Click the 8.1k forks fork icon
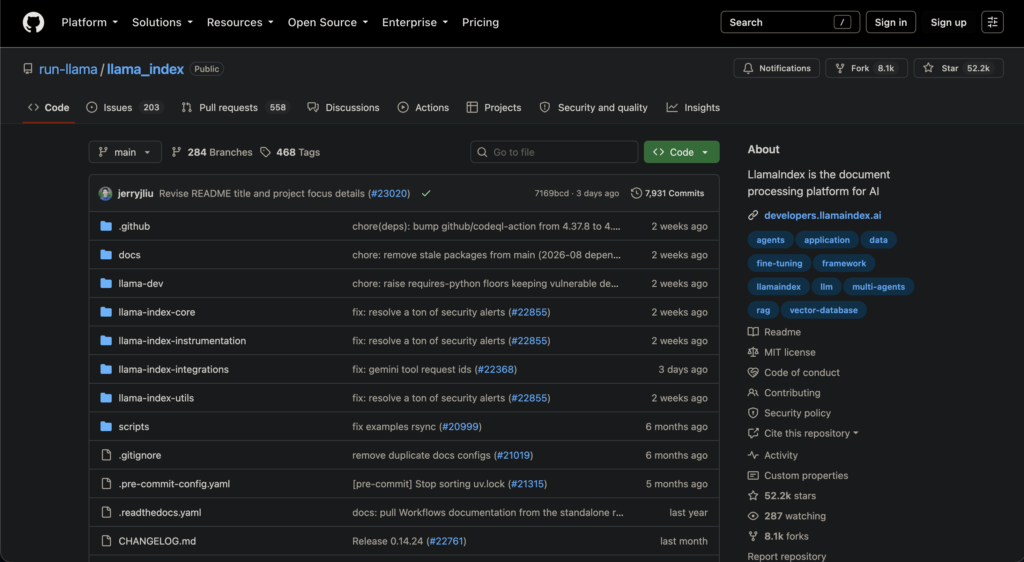This screenshot has width=1024, height=562. [753, 536]
